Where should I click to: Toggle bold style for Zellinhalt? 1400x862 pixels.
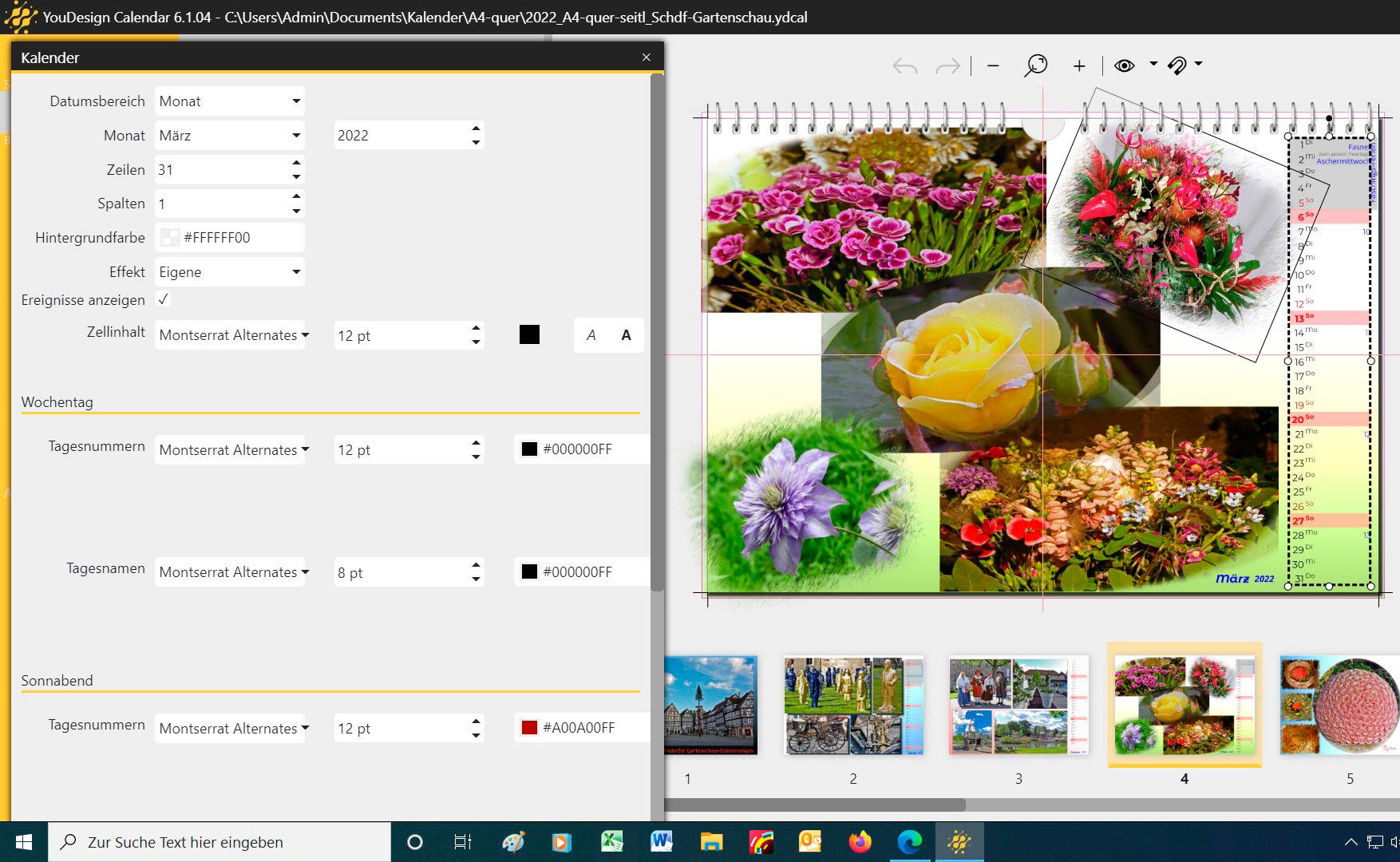click(x=626, y=335)
